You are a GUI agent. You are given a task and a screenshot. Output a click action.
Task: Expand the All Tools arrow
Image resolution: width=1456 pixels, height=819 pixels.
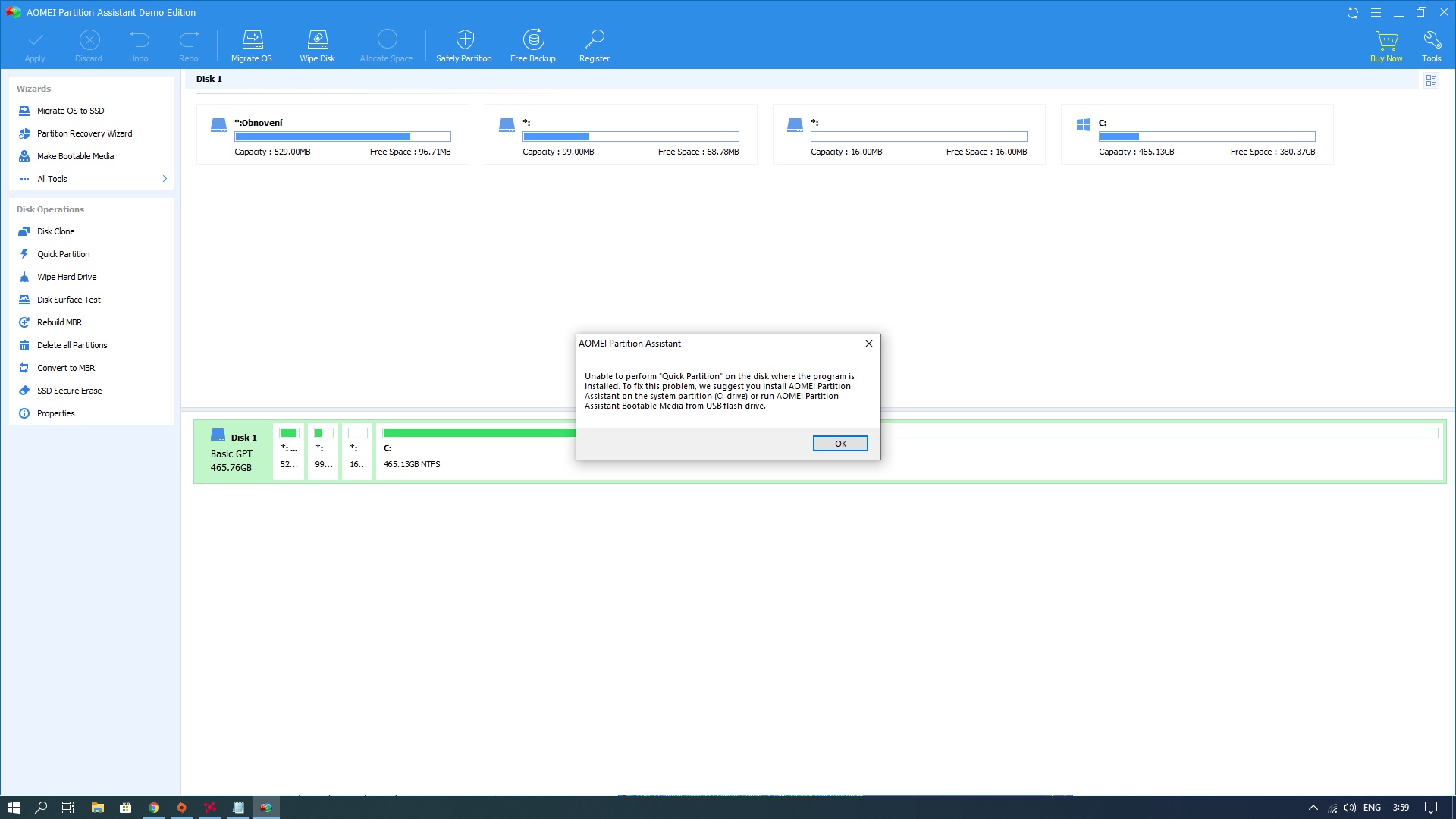(x=165, y=179)
